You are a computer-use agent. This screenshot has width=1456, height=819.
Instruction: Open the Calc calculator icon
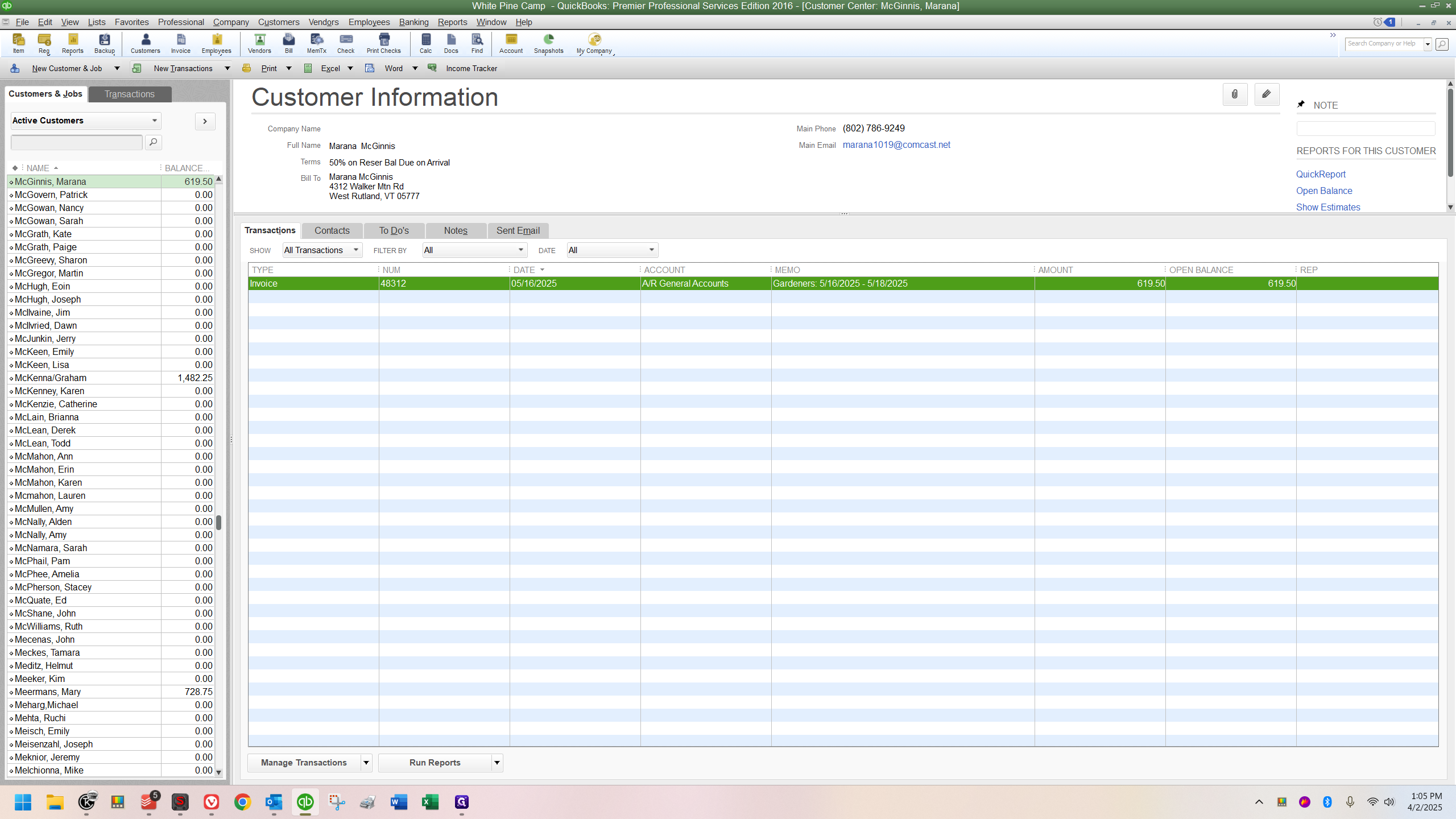(426, 43)
